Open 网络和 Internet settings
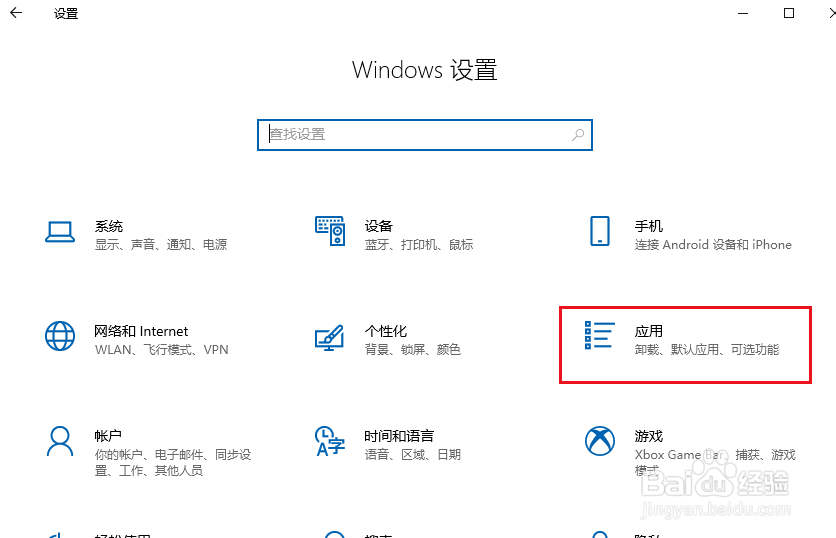Image resolution: width=836 pixels, height=538 pixels. click(x=141, y=331)
